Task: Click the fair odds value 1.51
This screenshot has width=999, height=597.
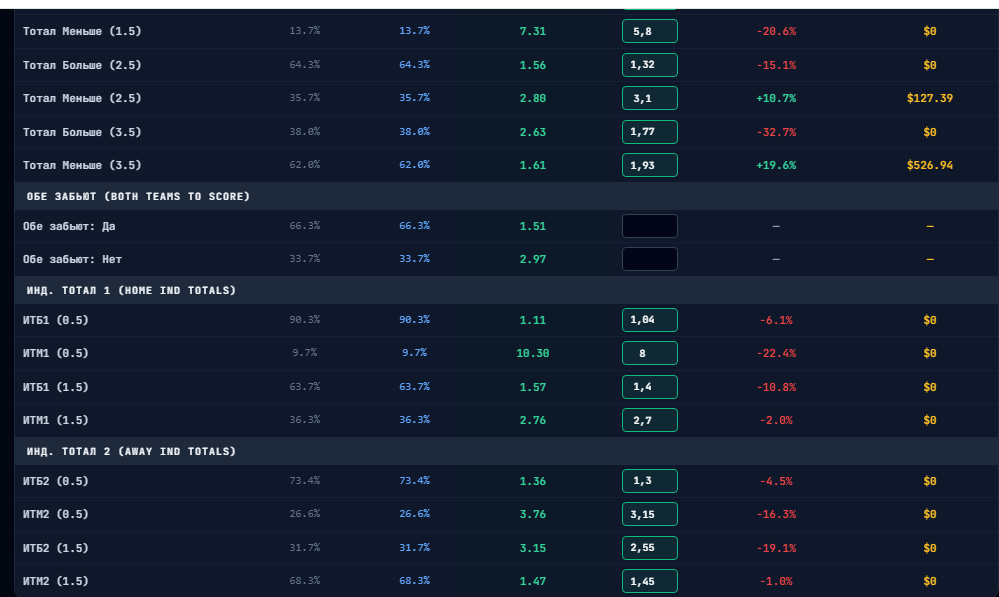Action: [x=533, y=226]
